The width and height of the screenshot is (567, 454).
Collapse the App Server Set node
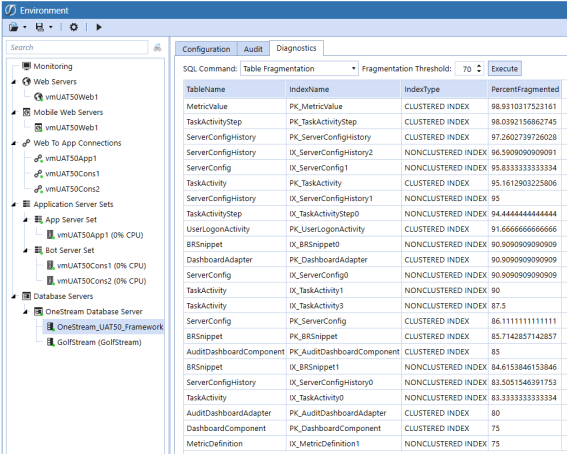26,220
